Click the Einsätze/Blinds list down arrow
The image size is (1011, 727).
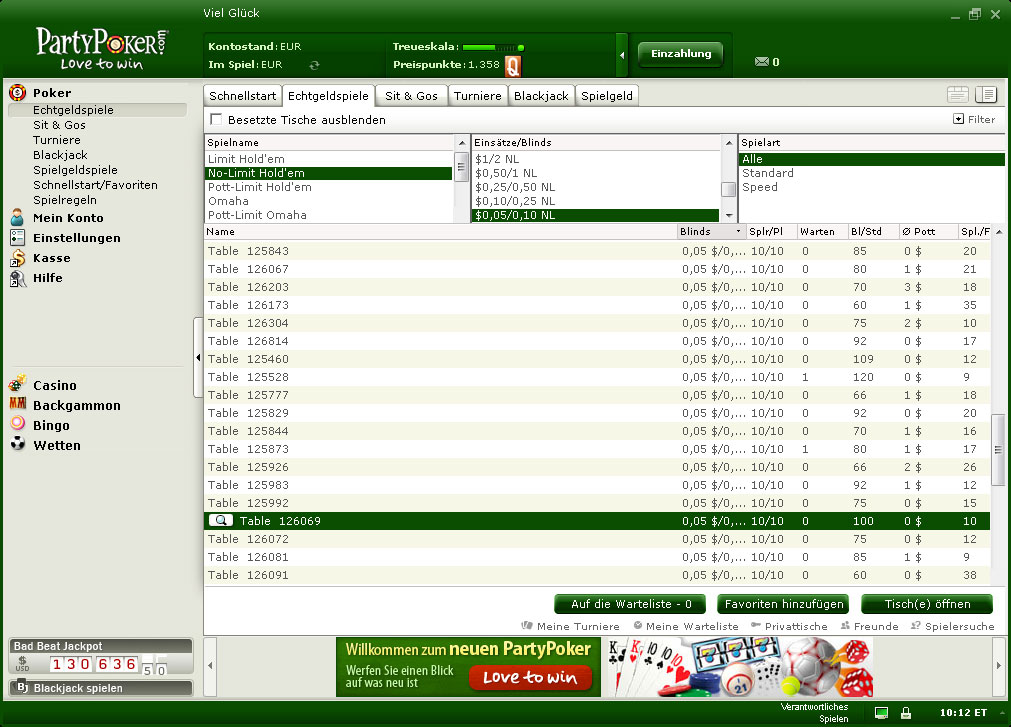[x=729, y=215]
